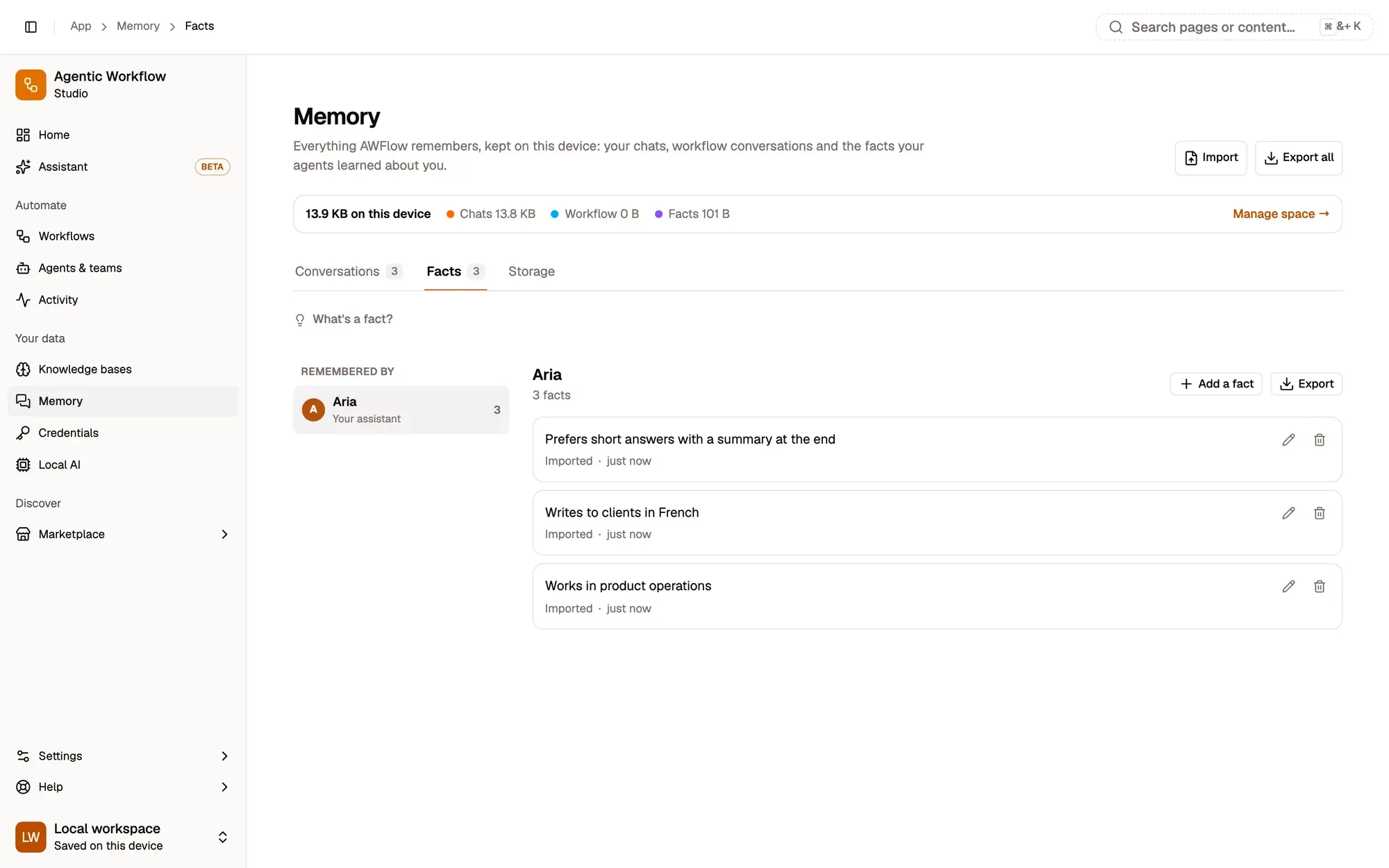
Task: Click the Agentic Workflow Studio logo
Action: coord(31,85)
